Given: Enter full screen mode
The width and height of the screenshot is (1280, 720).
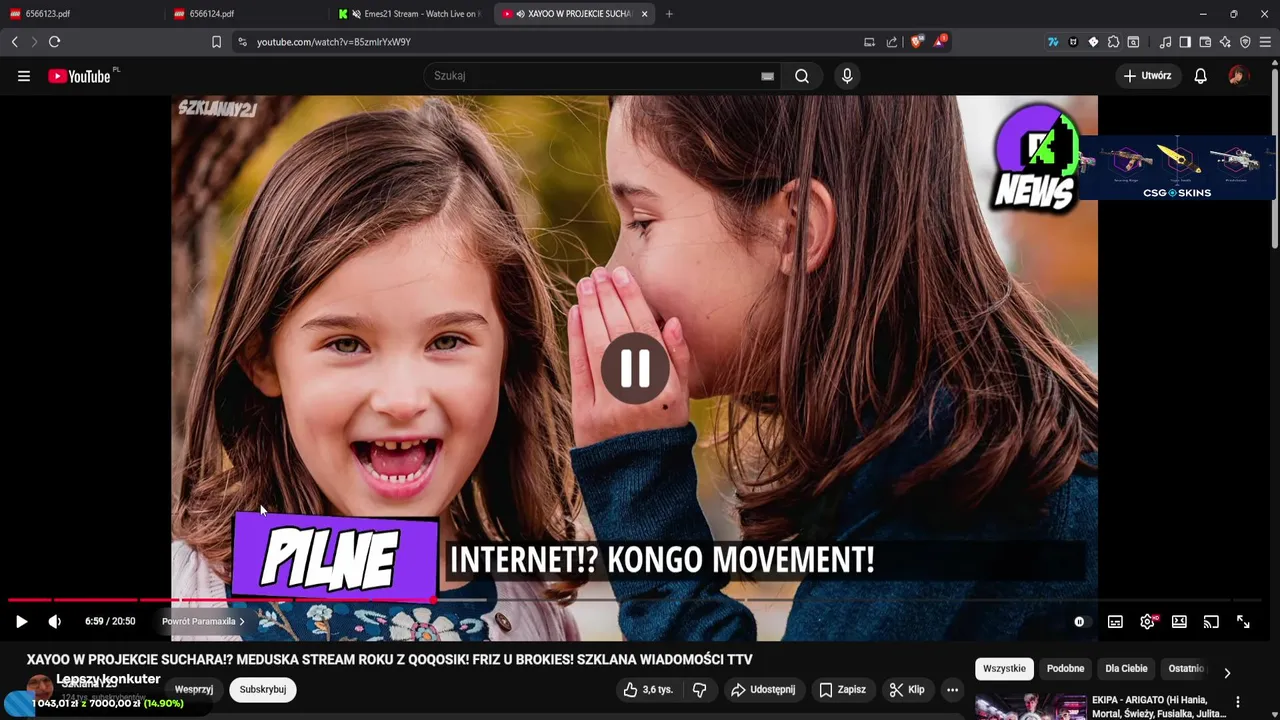Looking at the screenshot, I should pyautogui.click(x=1243, y=621).
